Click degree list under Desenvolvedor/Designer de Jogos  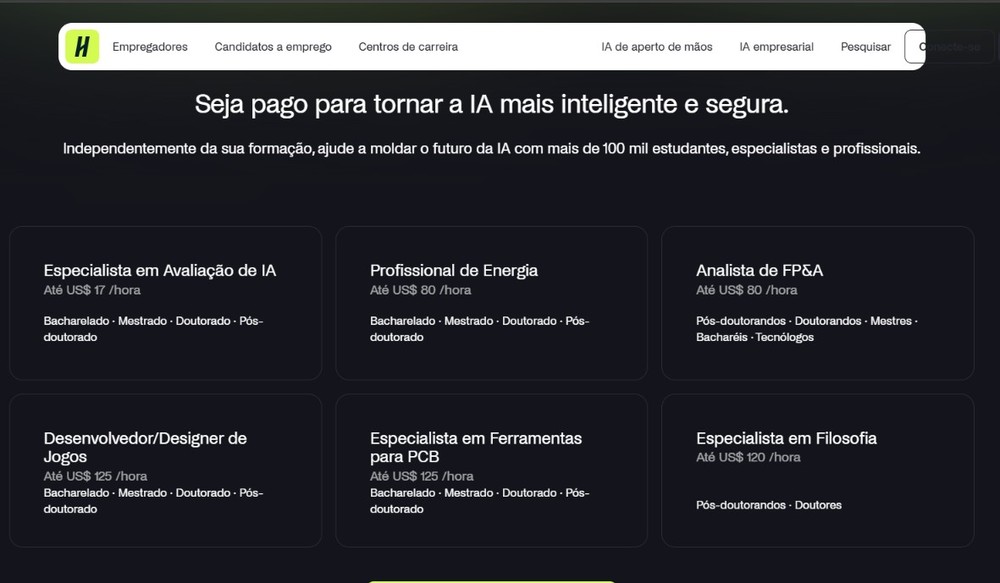pyautogui.click(x=153, y=501)
